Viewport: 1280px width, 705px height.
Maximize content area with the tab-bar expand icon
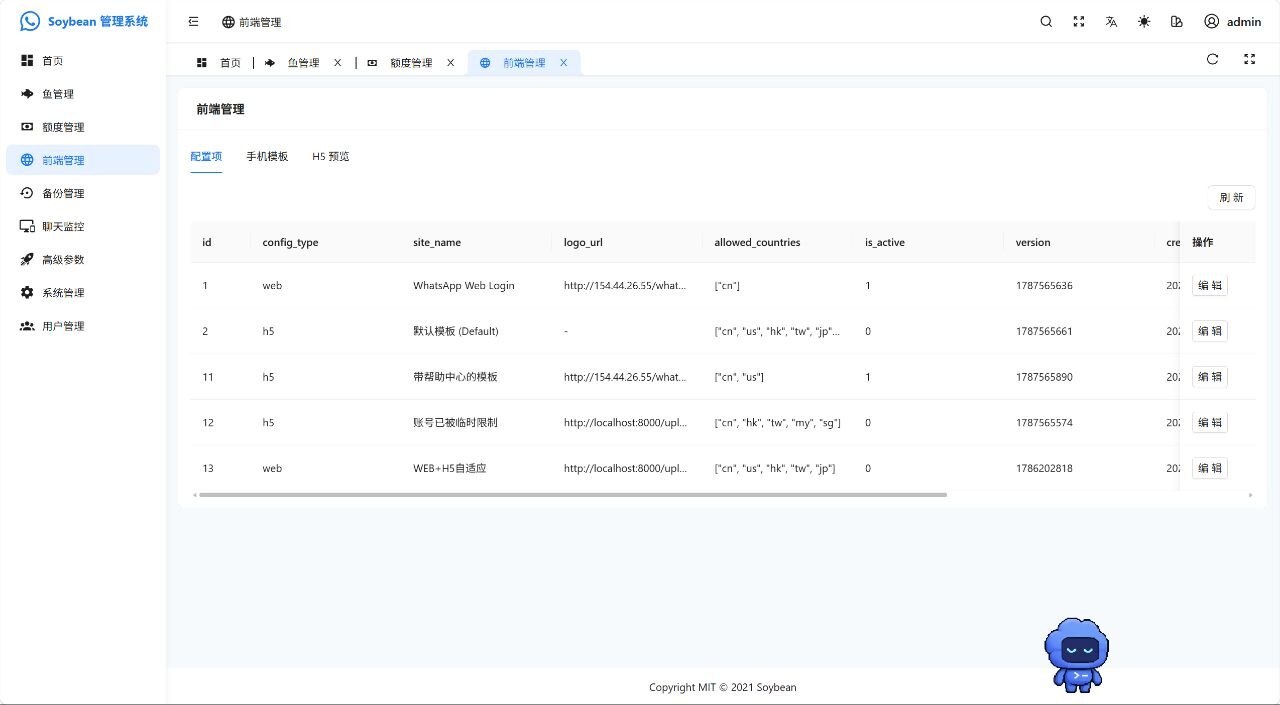point(1249,59)
